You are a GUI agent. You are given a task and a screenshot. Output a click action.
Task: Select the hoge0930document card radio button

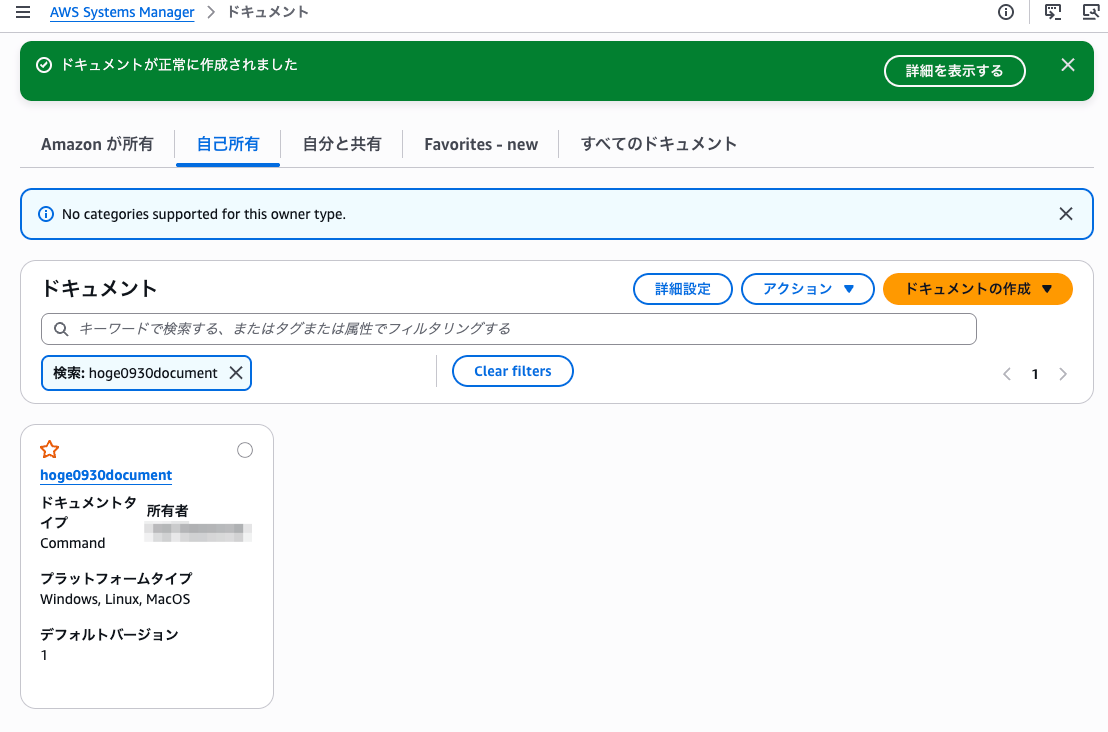(x=244, y=450)
